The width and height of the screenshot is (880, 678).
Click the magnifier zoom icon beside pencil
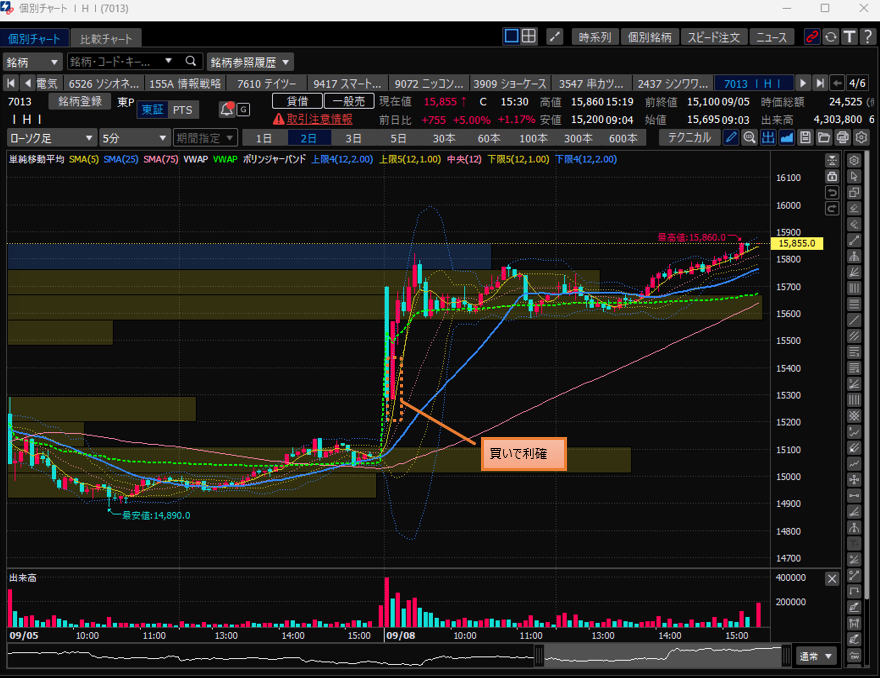click(750, 137)
